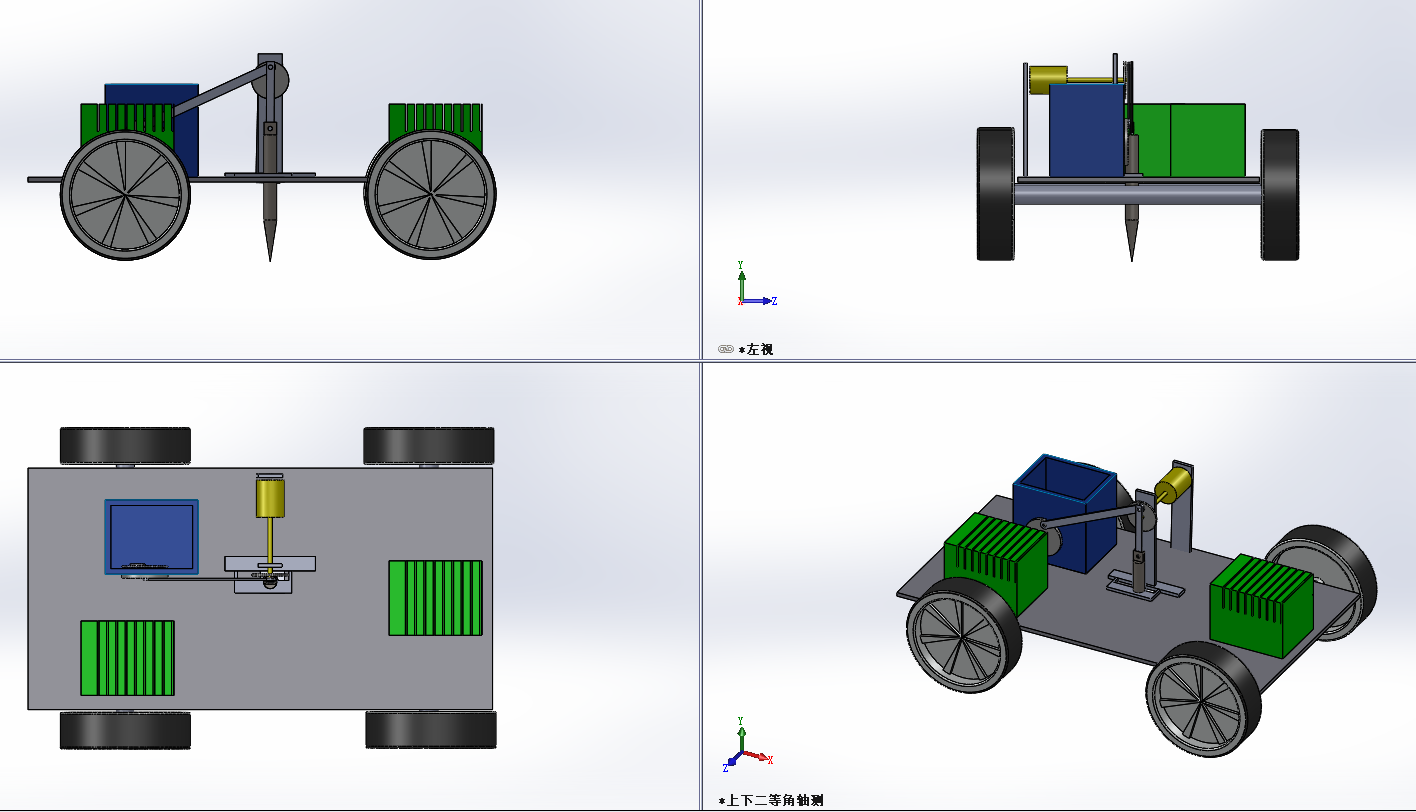
Task: Click the view link icon beside 左视
Action: (x=726, y=349)
